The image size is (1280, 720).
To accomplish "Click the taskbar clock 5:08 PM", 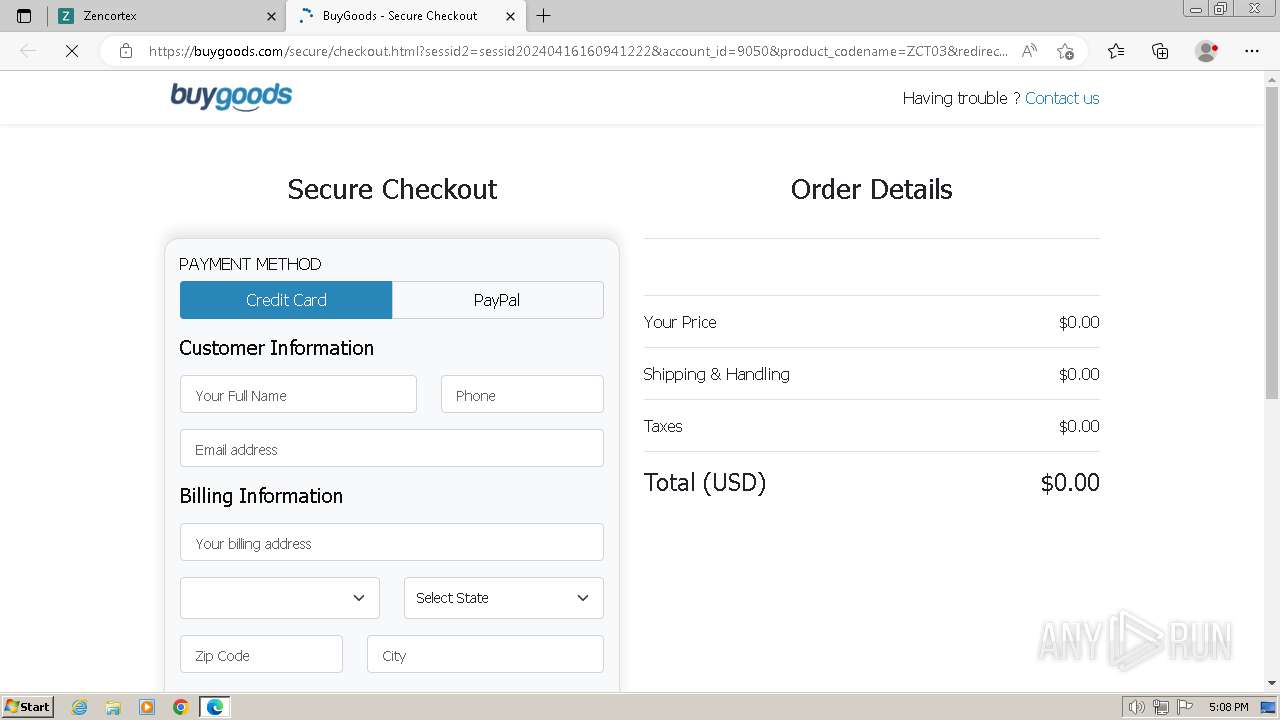I will click(1228, 707).
